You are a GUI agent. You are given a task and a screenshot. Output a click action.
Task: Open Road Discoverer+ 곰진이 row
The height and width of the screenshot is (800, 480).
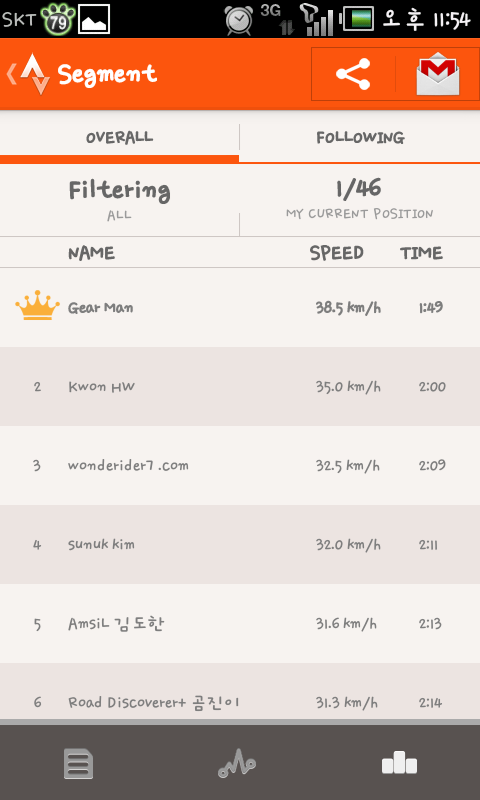[x=240, y=692]
